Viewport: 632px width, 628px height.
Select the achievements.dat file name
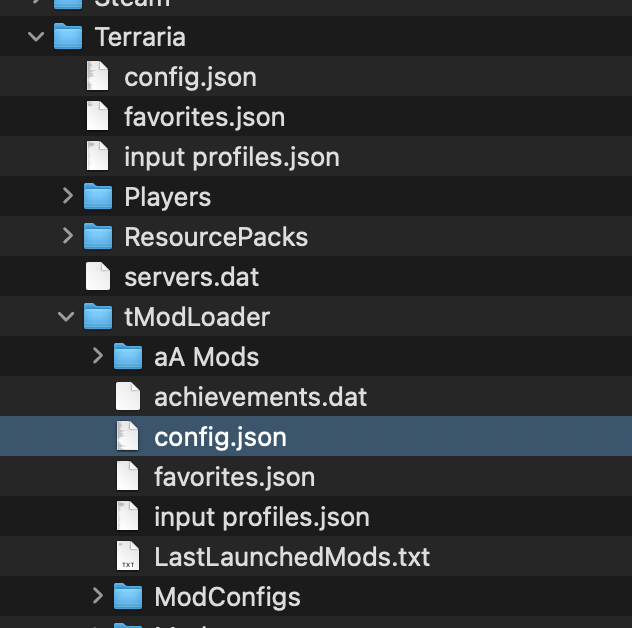[x=260, y=397]
